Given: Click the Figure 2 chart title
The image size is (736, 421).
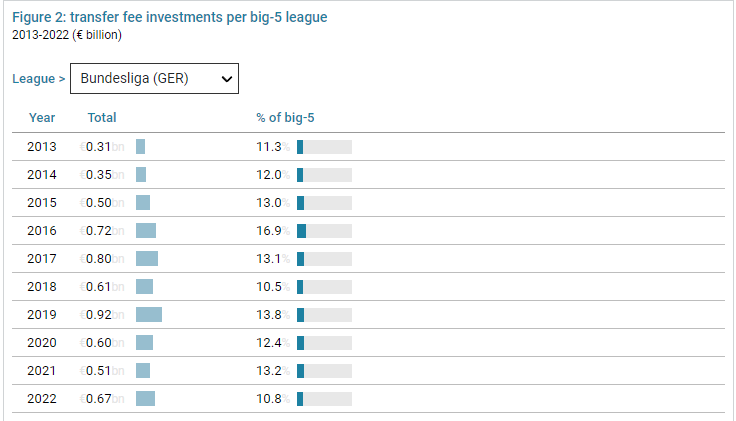Looking at the screenshot, I should [x=169, y=18].
